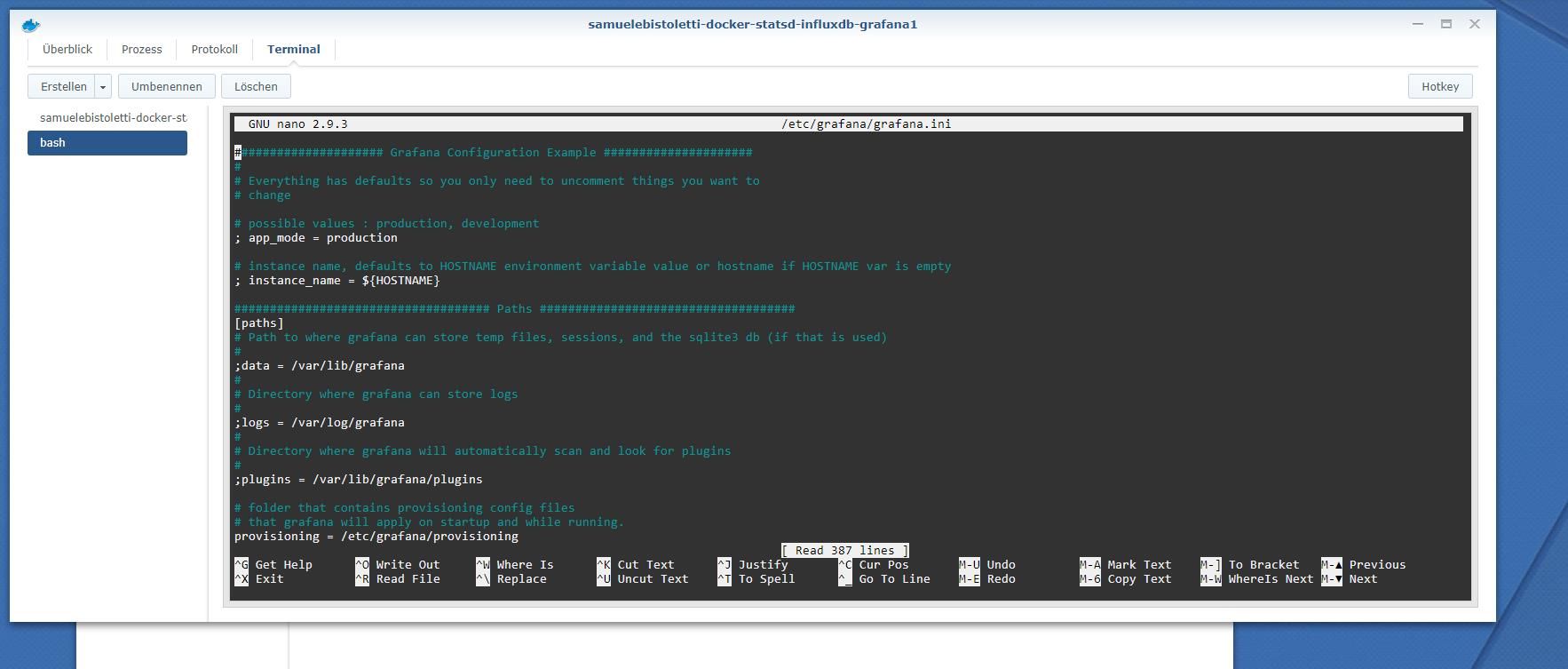Minimize the container window

(x=1418, y=24)
